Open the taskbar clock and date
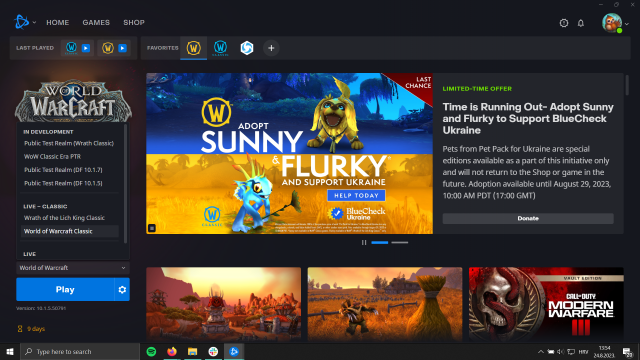The height and width of the screenshot is (360, 640). [604, 351]
